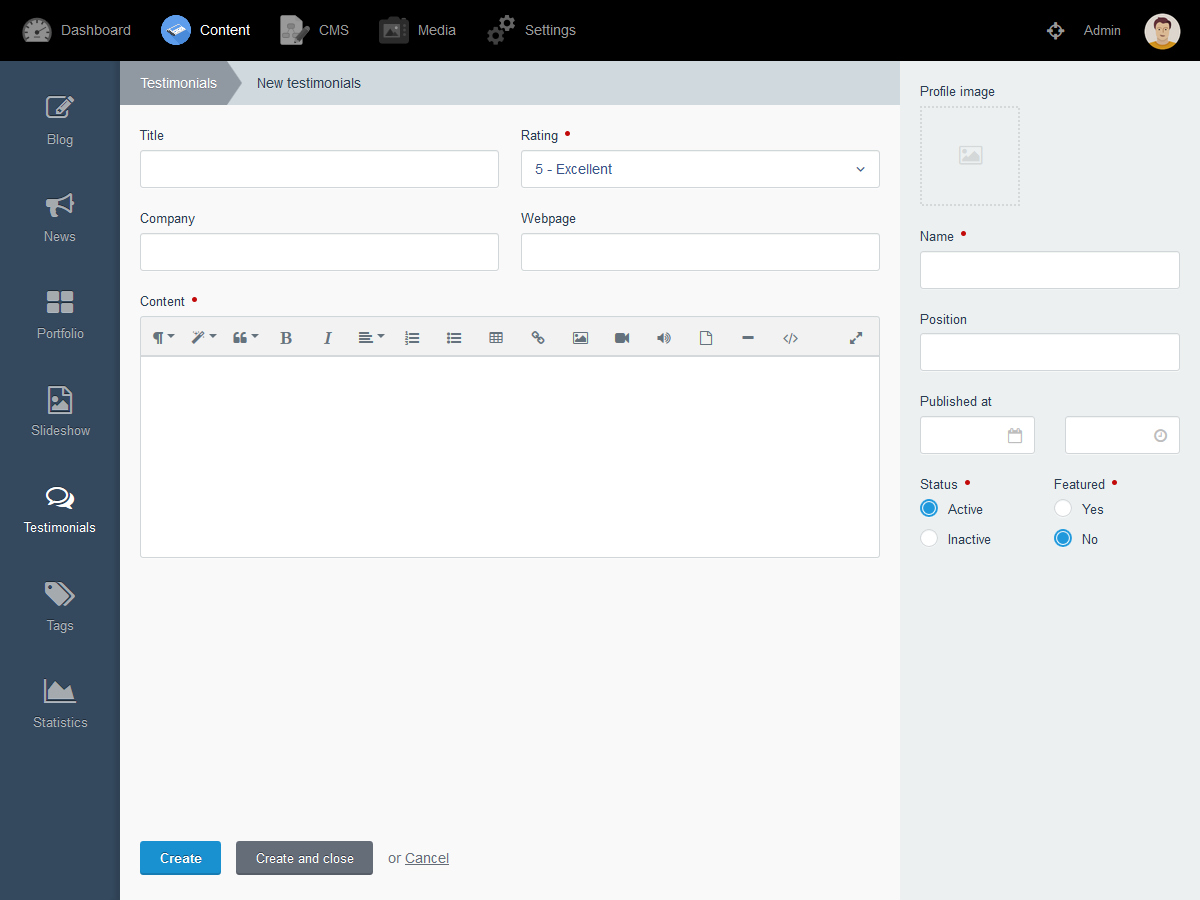Toggle fullscreen editor mode
This screenshot has width=1200, height=900.
click(856, 338)
